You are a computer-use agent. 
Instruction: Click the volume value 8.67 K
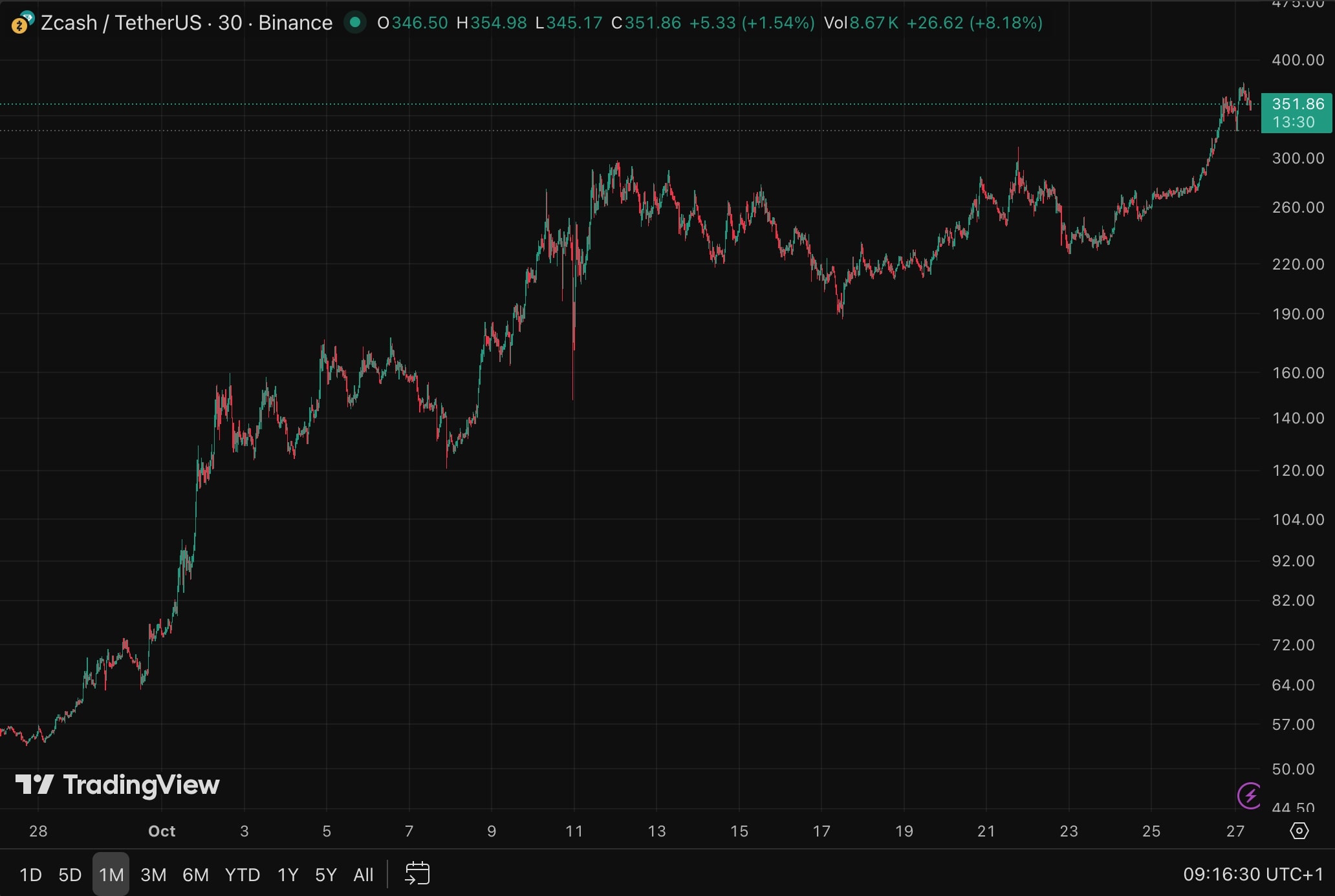point(873,23)
